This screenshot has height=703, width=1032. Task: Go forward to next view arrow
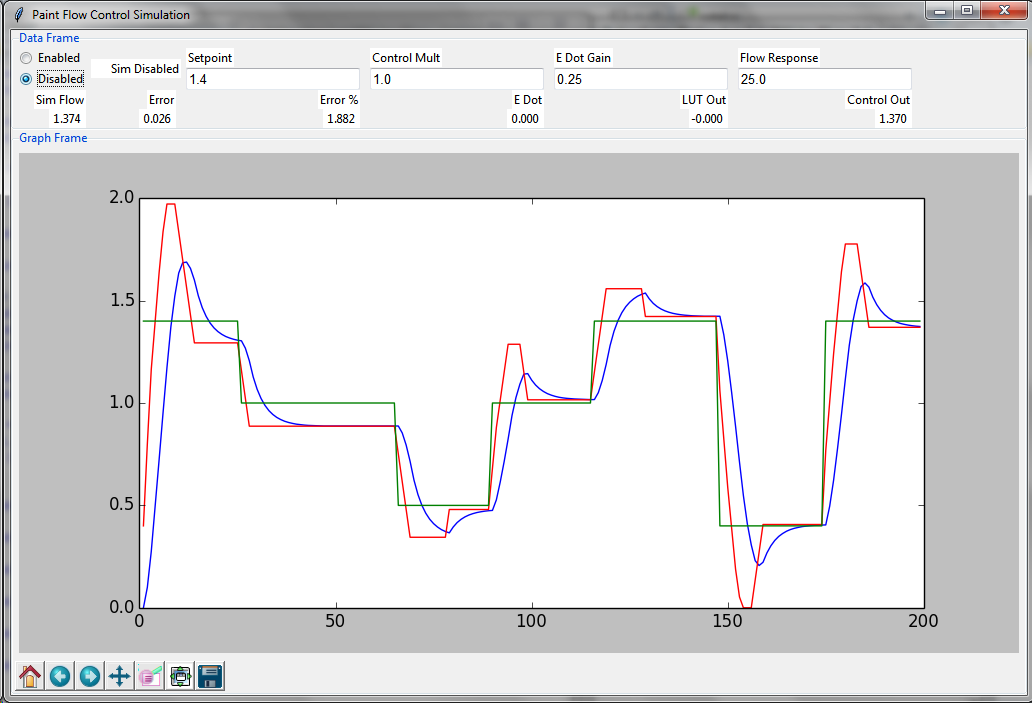pos(90,676)
